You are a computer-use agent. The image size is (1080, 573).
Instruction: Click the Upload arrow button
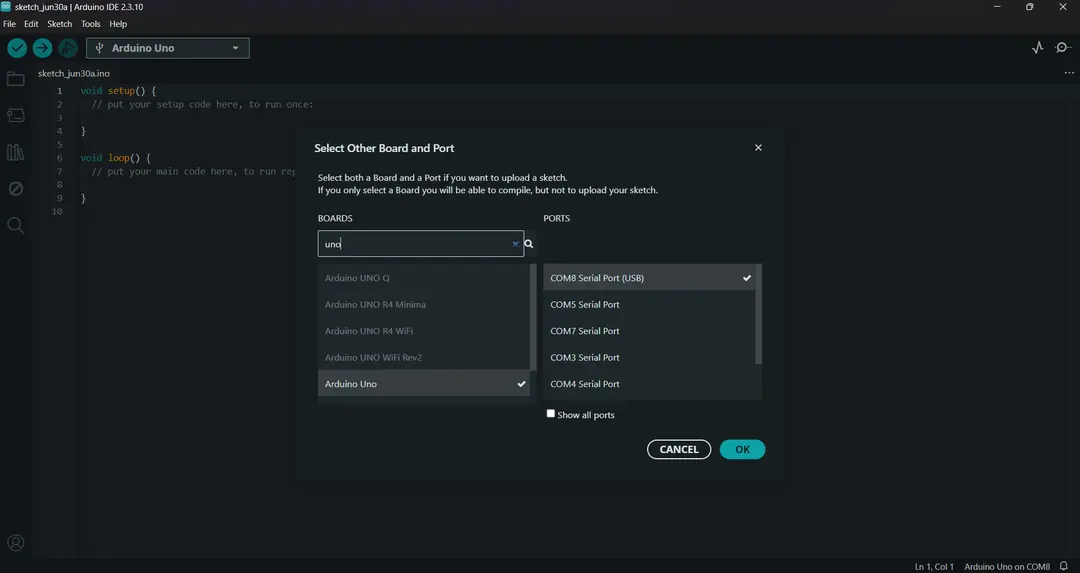tap(42, 48)
